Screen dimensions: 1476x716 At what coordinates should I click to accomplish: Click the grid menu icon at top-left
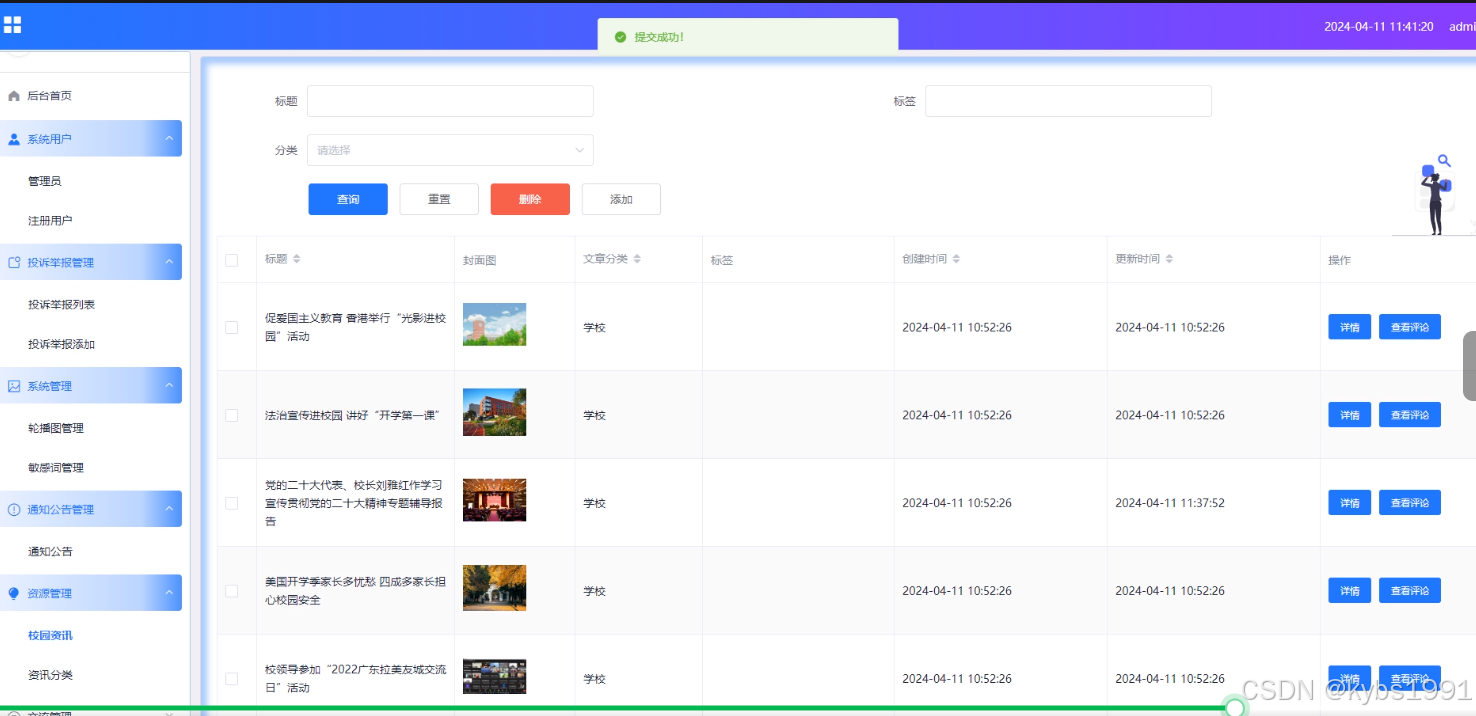pyautogui.click(x=12, y=25)
